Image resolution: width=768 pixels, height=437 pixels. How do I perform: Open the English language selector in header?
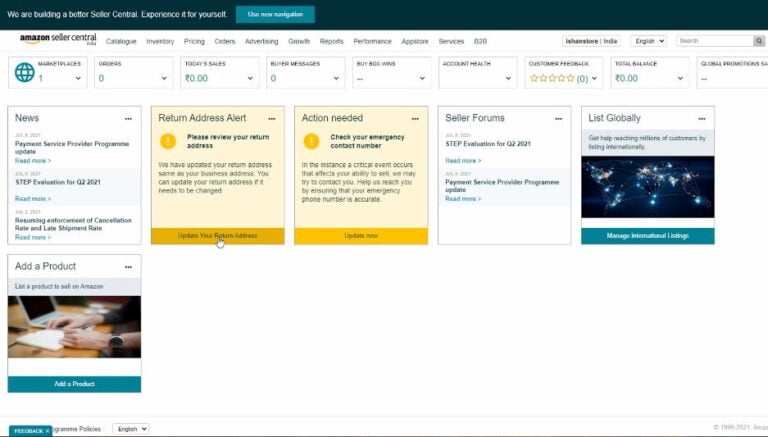click(648, 41)
